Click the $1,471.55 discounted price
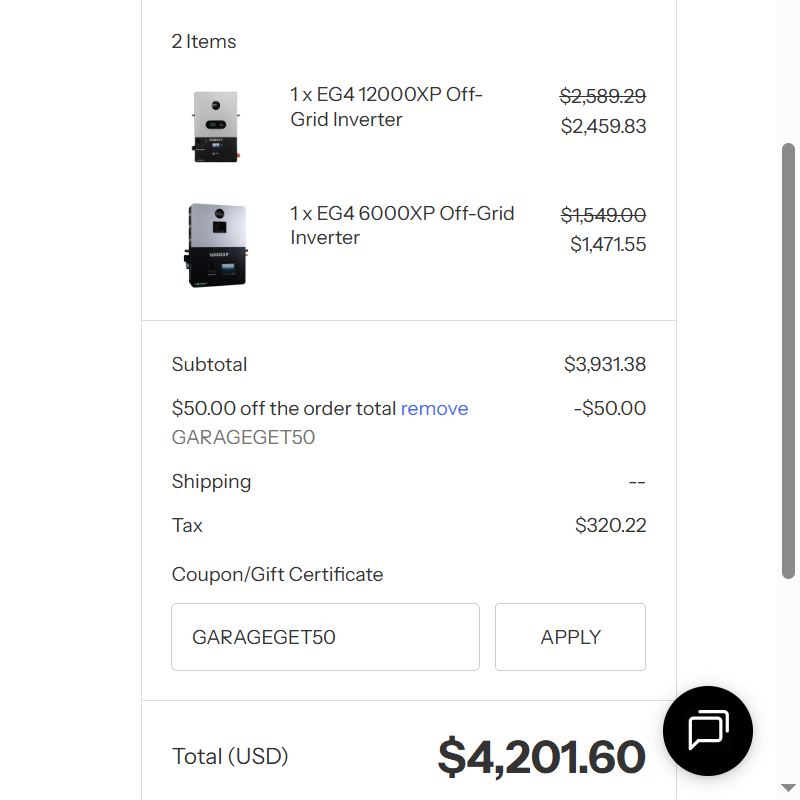800x800 pixels. 608,244
